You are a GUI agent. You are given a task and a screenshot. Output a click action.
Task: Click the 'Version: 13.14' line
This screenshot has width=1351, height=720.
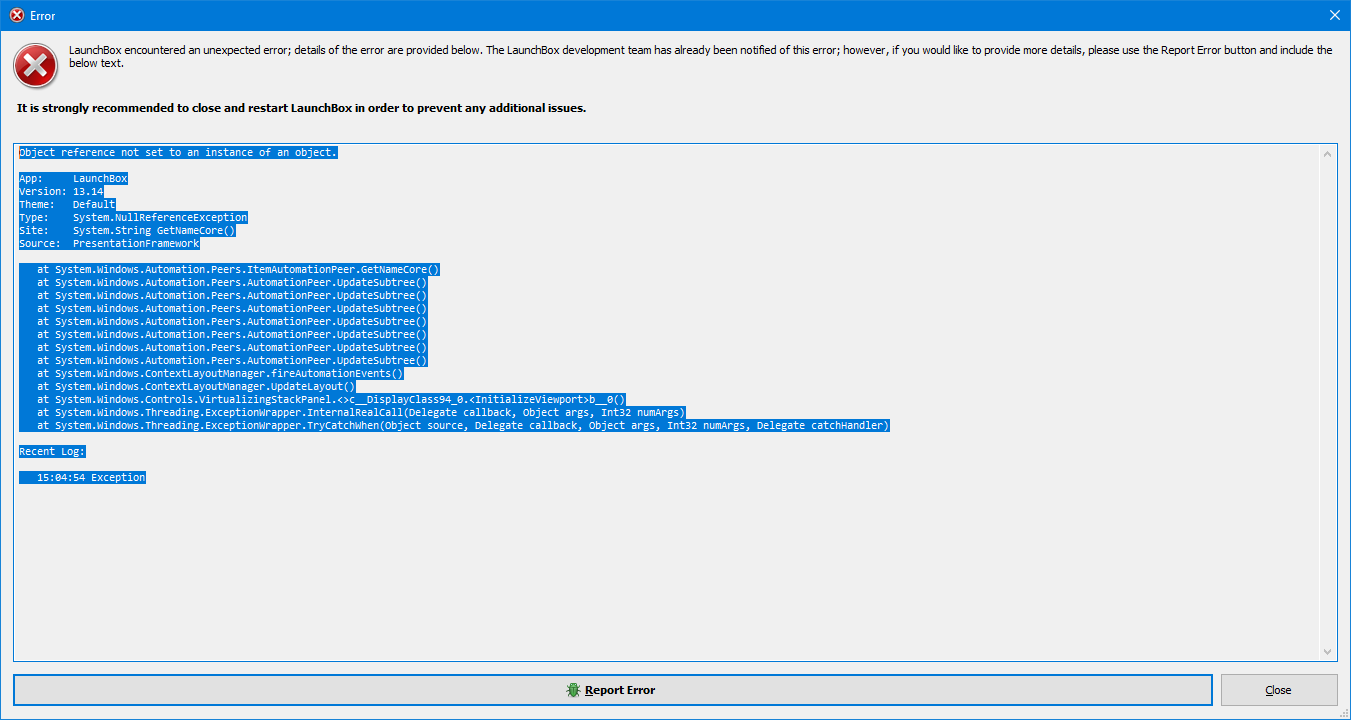point(61,192)
